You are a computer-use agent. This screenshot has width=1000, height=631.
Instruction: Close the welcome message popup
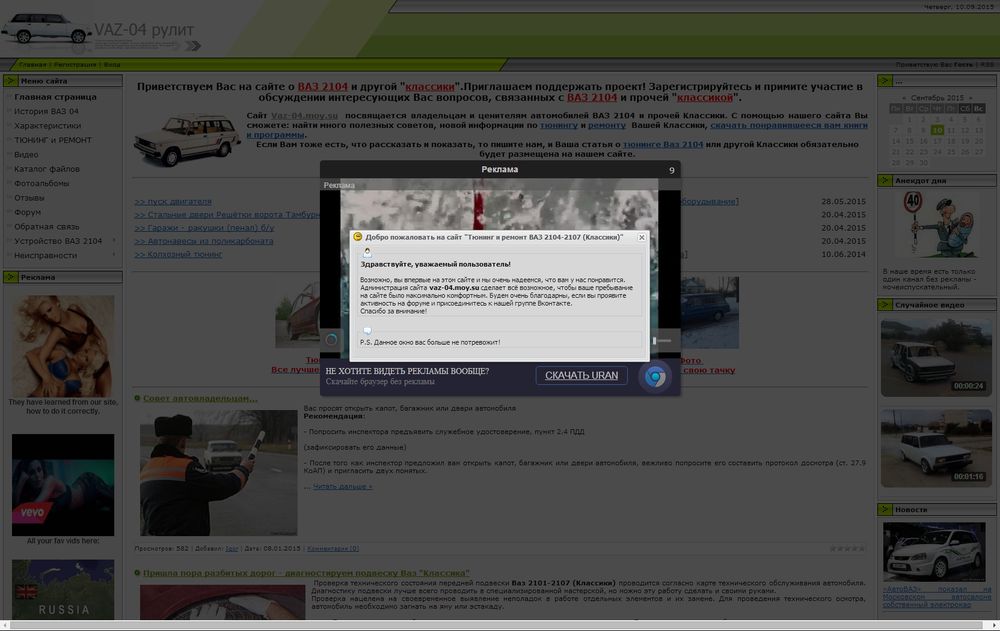point(642,237)
